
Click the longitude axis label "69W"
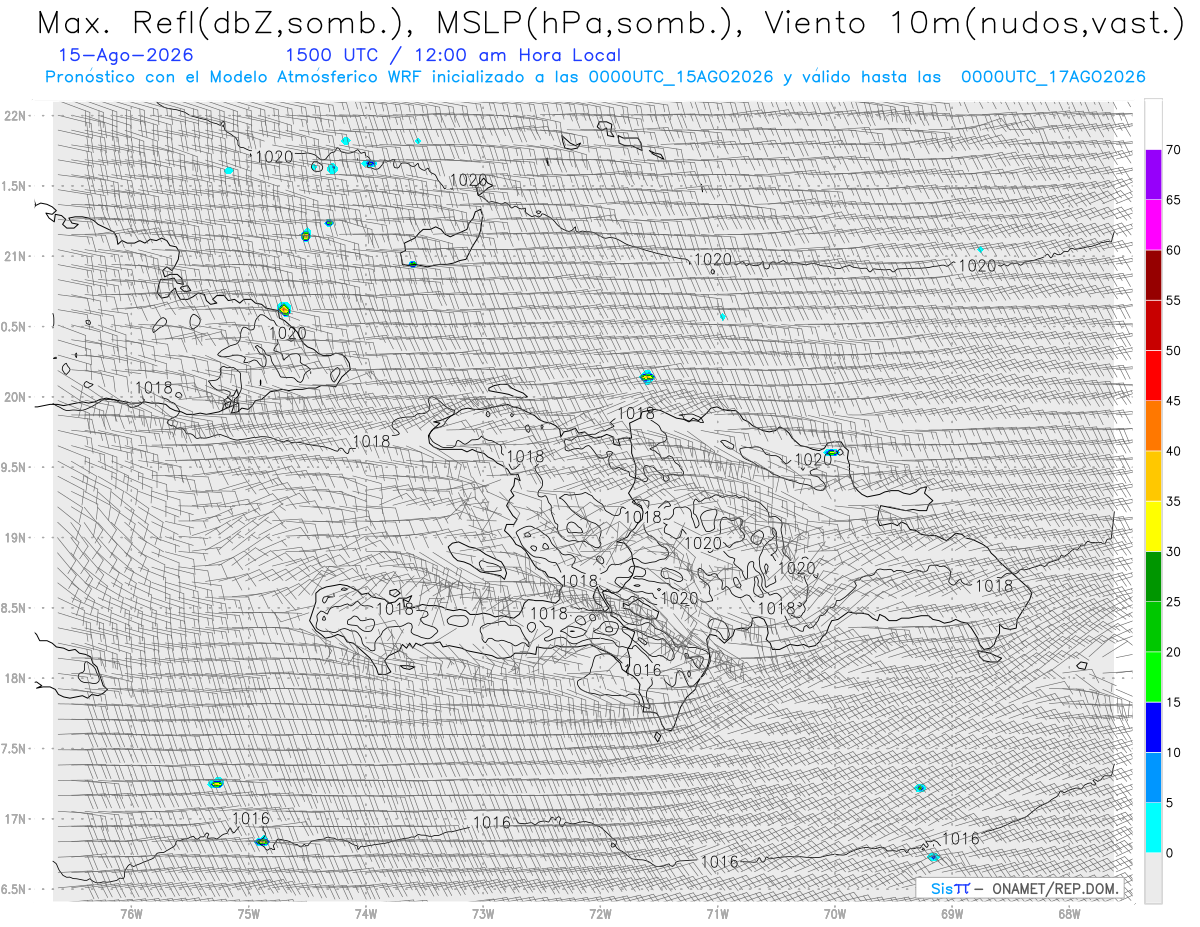[951, 913]
